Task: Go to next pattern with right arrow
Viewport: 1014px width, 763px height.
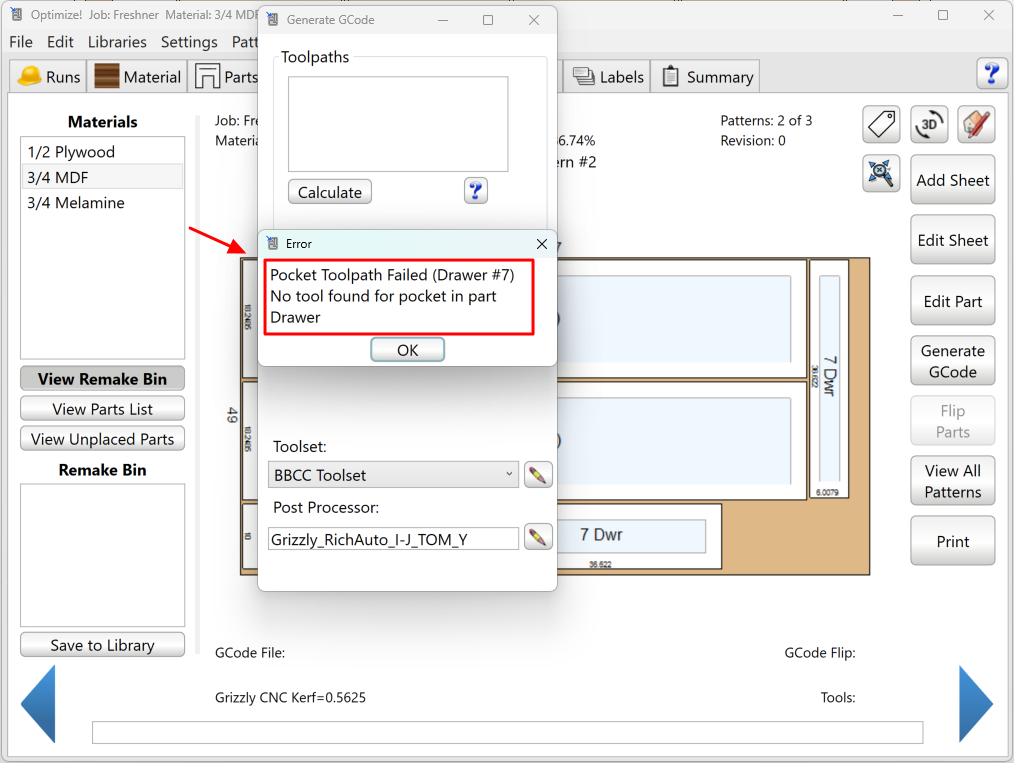Action: 975,704
